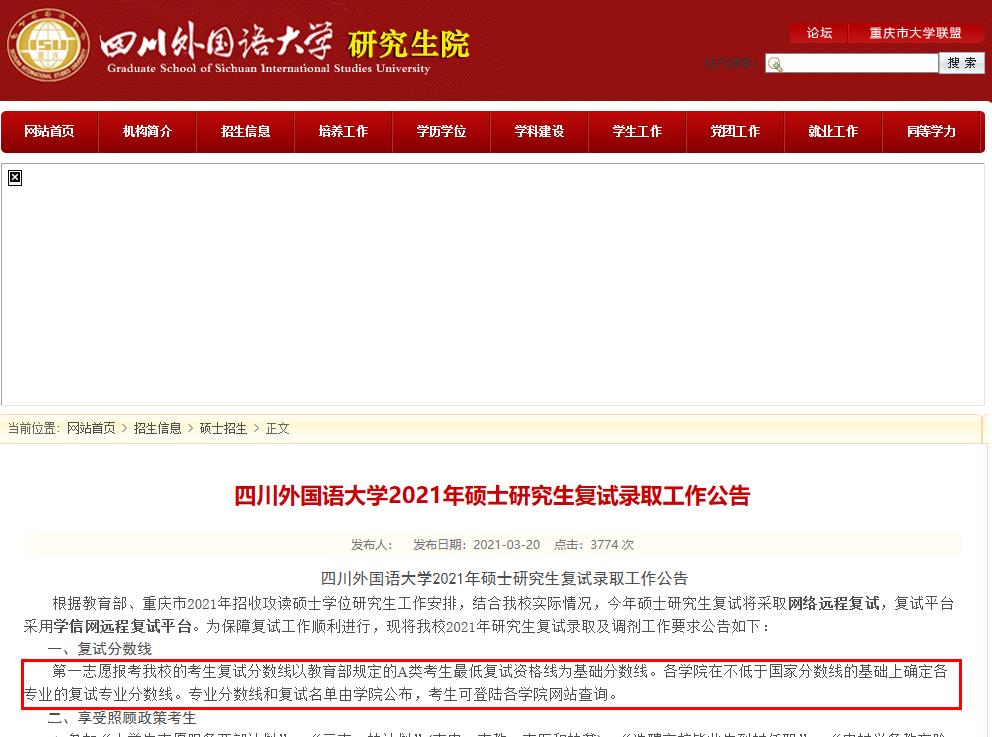The width and height of the screenshot is (992, 737).
Task: Select the 培养工作 navigation item
Action: pos(343,132)
